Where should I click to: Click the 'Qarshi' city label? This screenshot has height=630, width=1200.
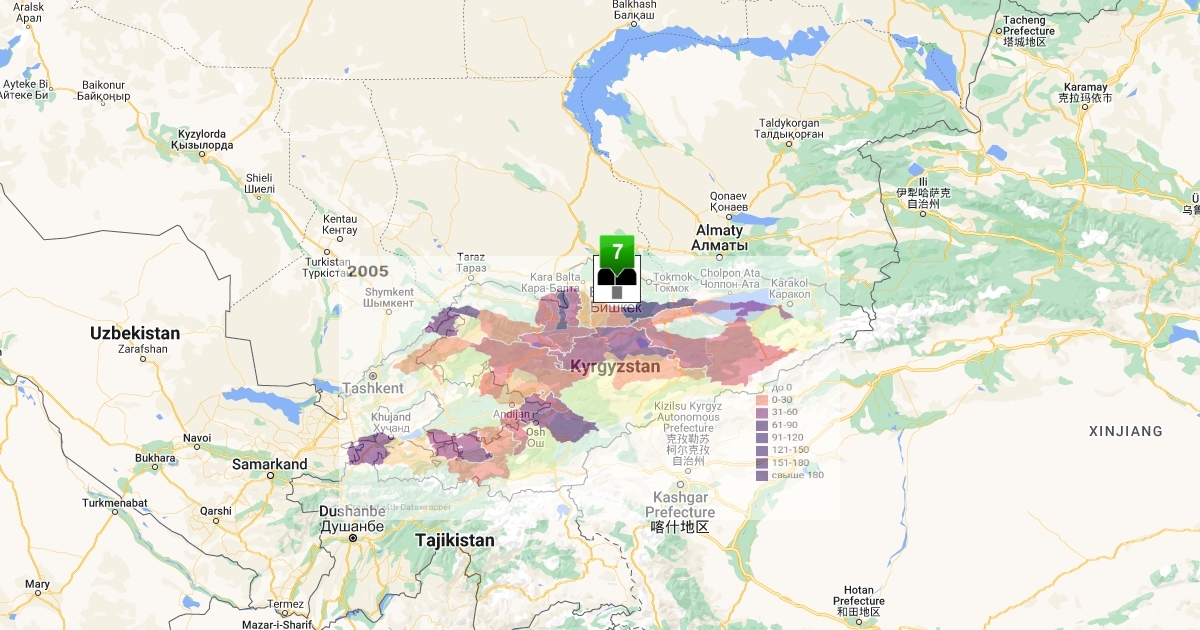[x=216, y=511]
